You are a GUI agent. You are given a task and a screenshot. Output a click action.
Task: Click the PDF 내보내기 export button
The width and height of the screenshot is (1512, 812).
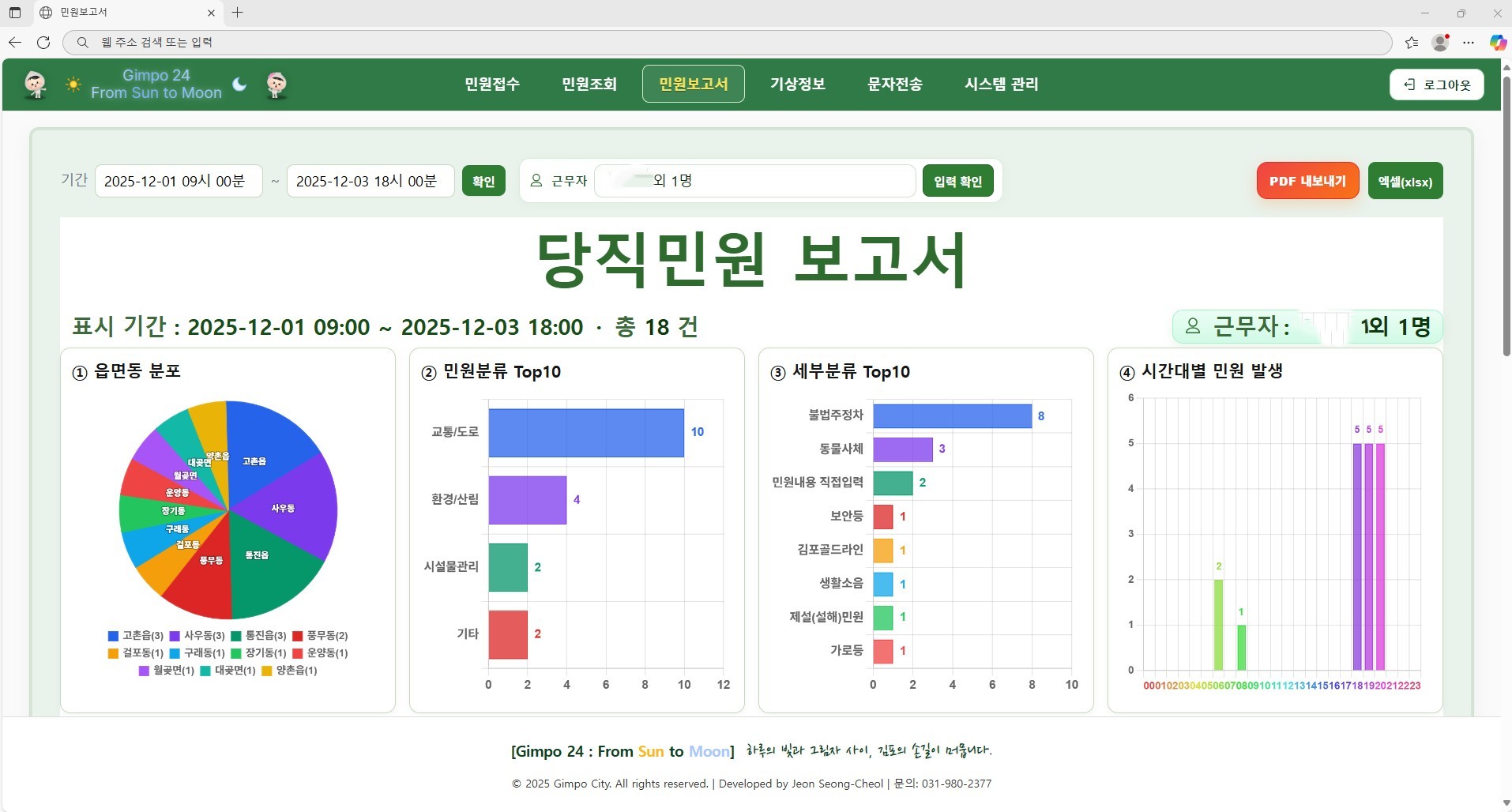1307,181
